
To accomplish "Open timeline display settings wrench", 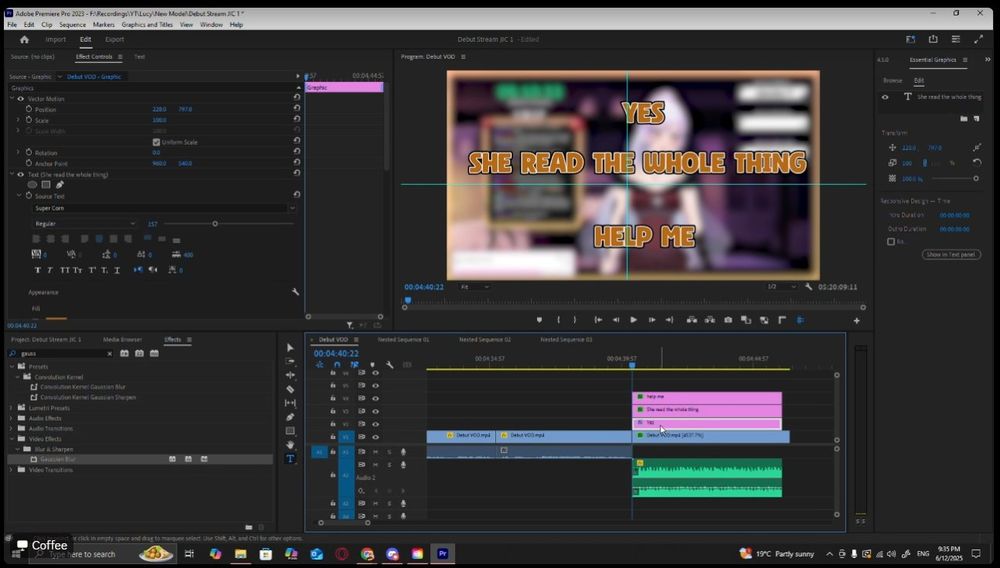I will (x=390, y=365).
